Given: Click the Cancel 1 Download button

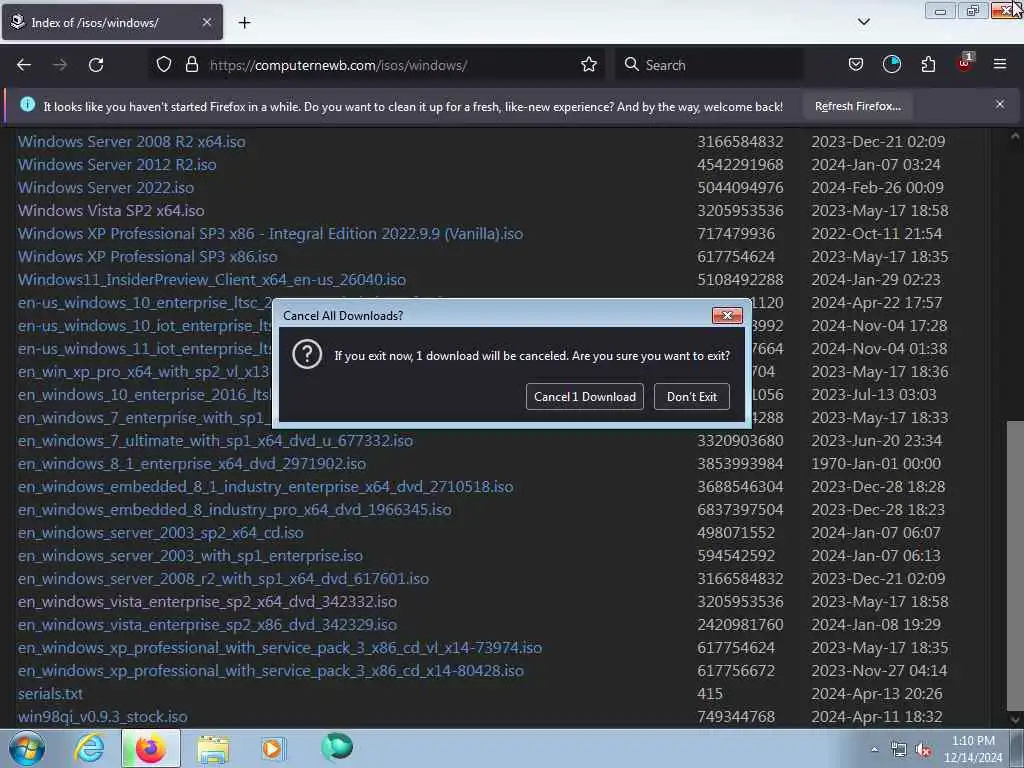Looking at the screenshot, I should tap(584, 396).
